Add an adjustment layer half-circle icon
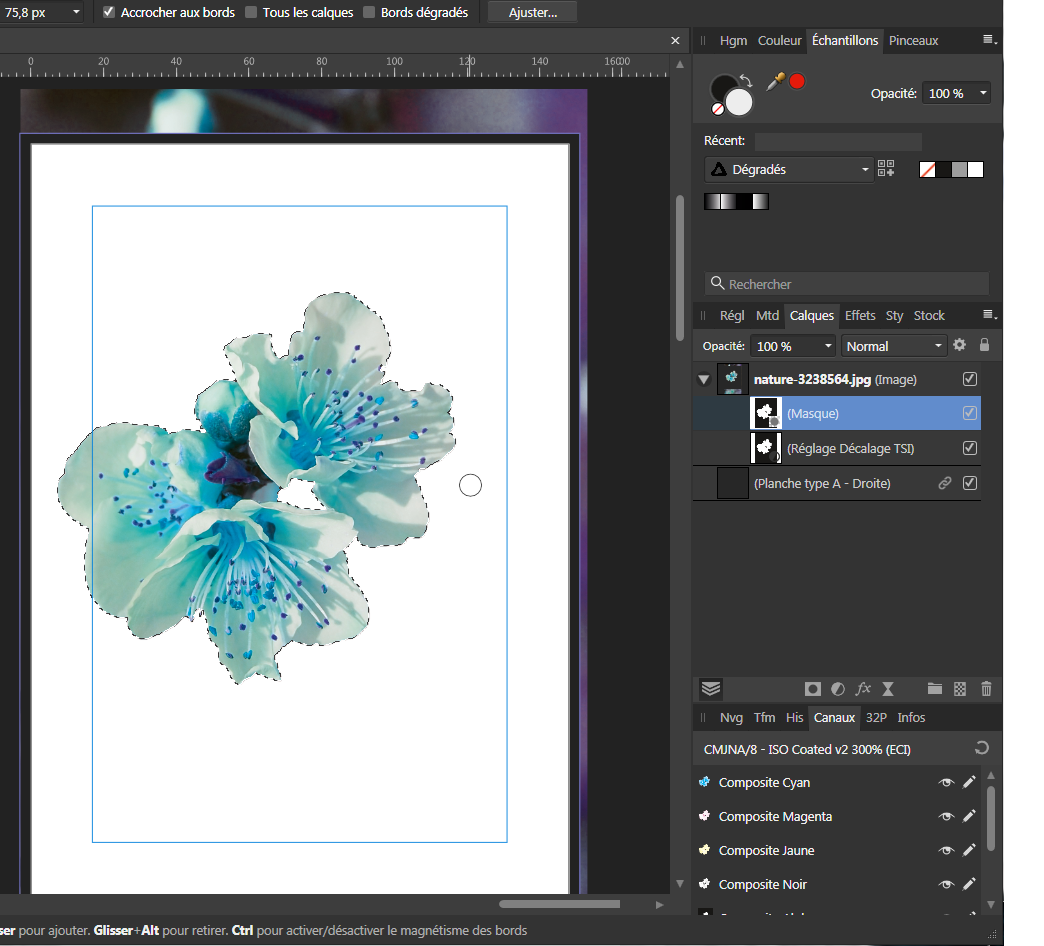The width and height of the screenshot is (1044, 946). tap(838, 689)
